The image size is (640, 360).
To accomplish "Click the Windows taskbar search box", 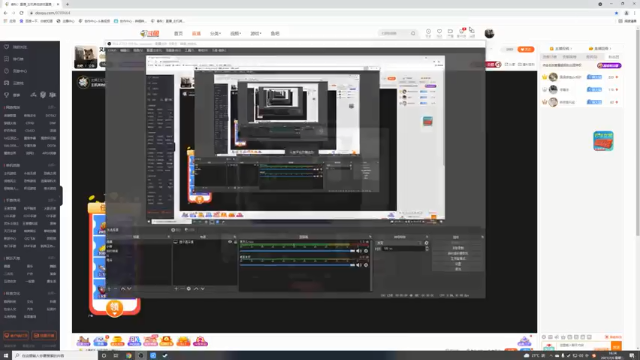I will pos(56,356).
